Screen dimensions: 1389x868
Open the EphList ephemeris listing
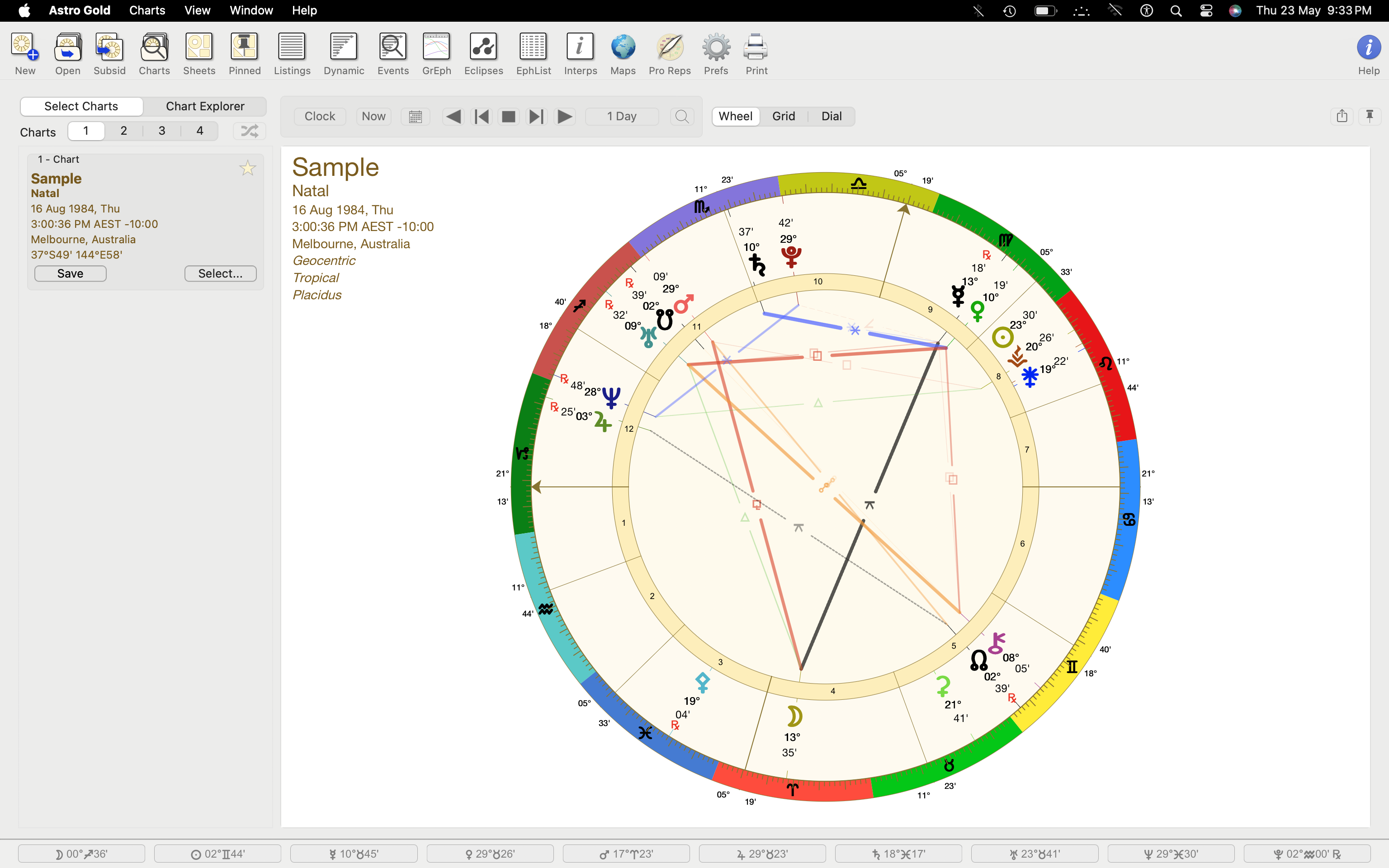tap(532, 51)
